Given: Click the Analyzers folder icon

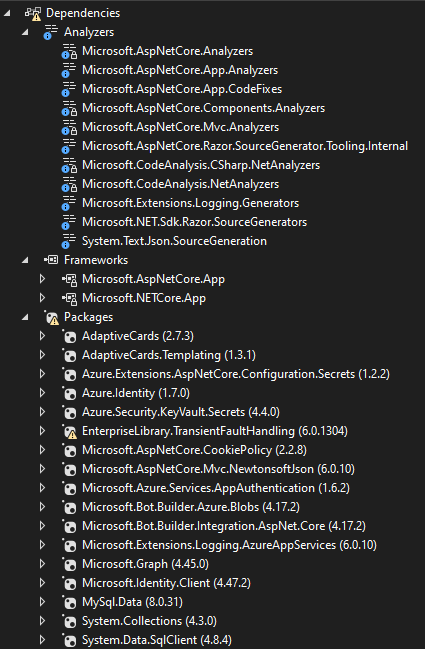Looking at the screenshot, I should [50, 32].
